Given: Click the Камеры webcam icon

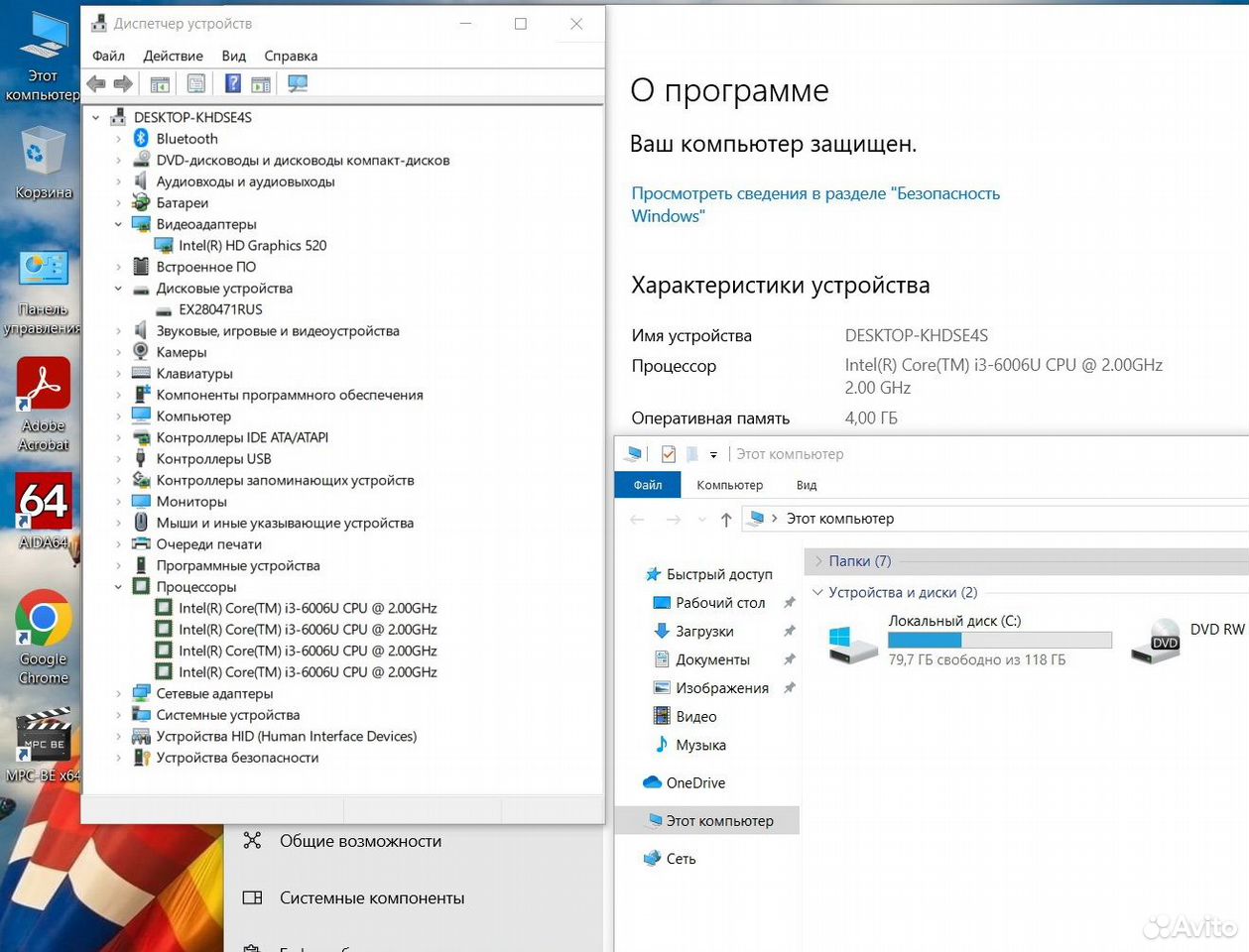Looking at the screenshot, I should [x=141, y=352].
